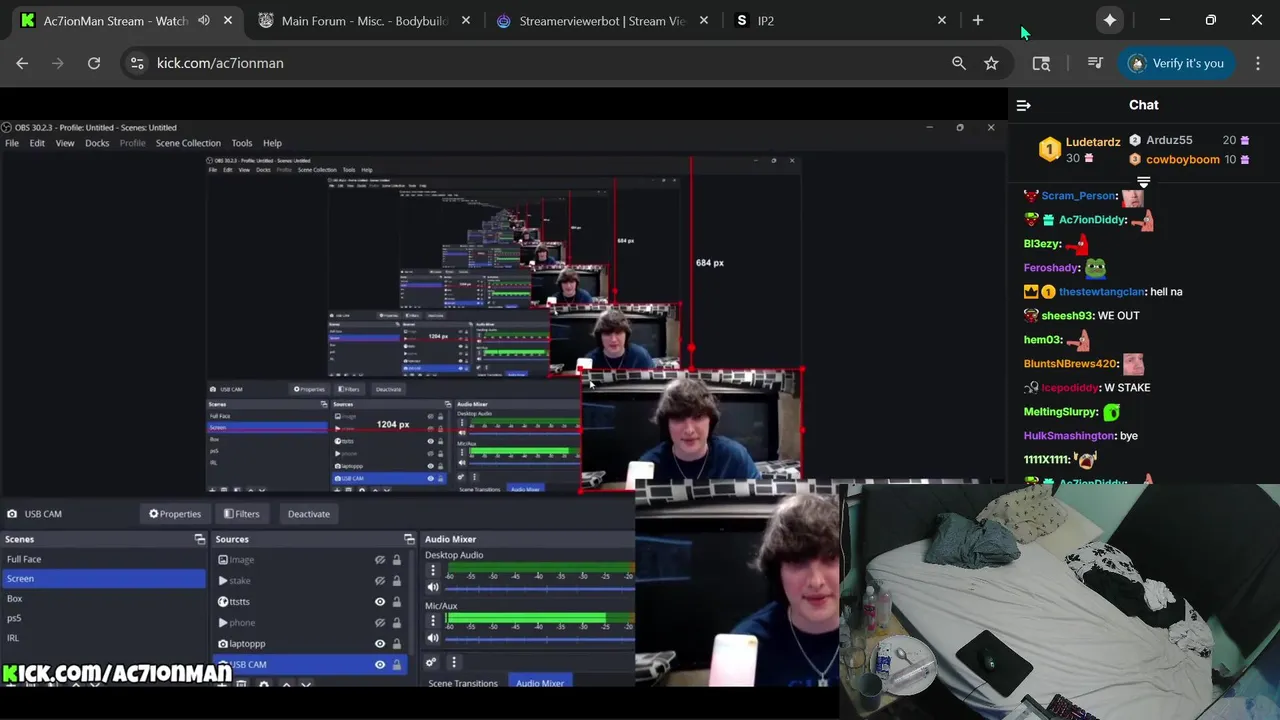Open Ludetardz profile in leaderboard
The image size is (1280, 720).
(1093, 142)
